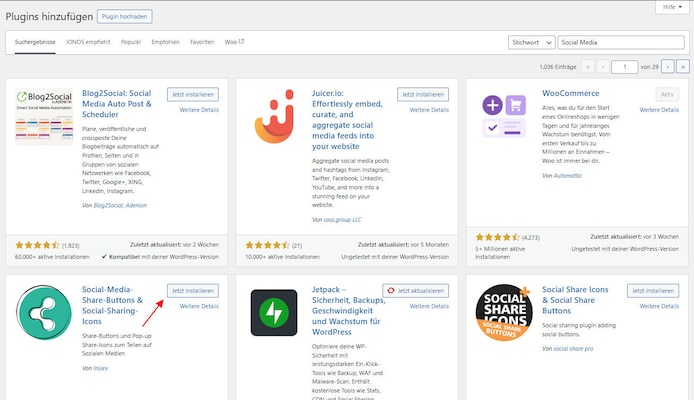Open the WooCommerce plugin icon
Viewport: 694px width, 400px height.
[x=504, y=116]
